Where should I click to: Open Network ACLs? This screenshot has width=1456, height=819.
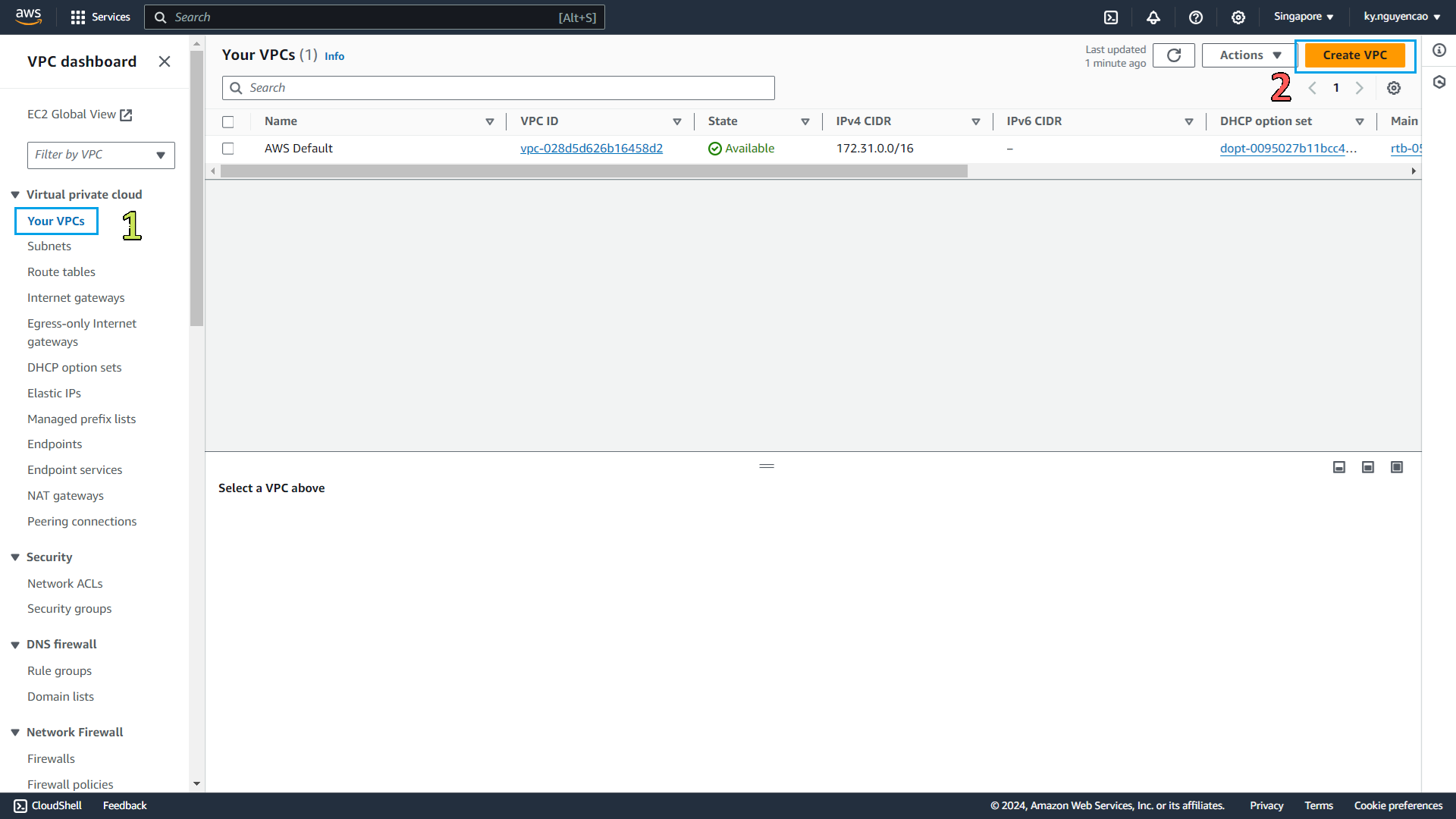coord(64,584)
